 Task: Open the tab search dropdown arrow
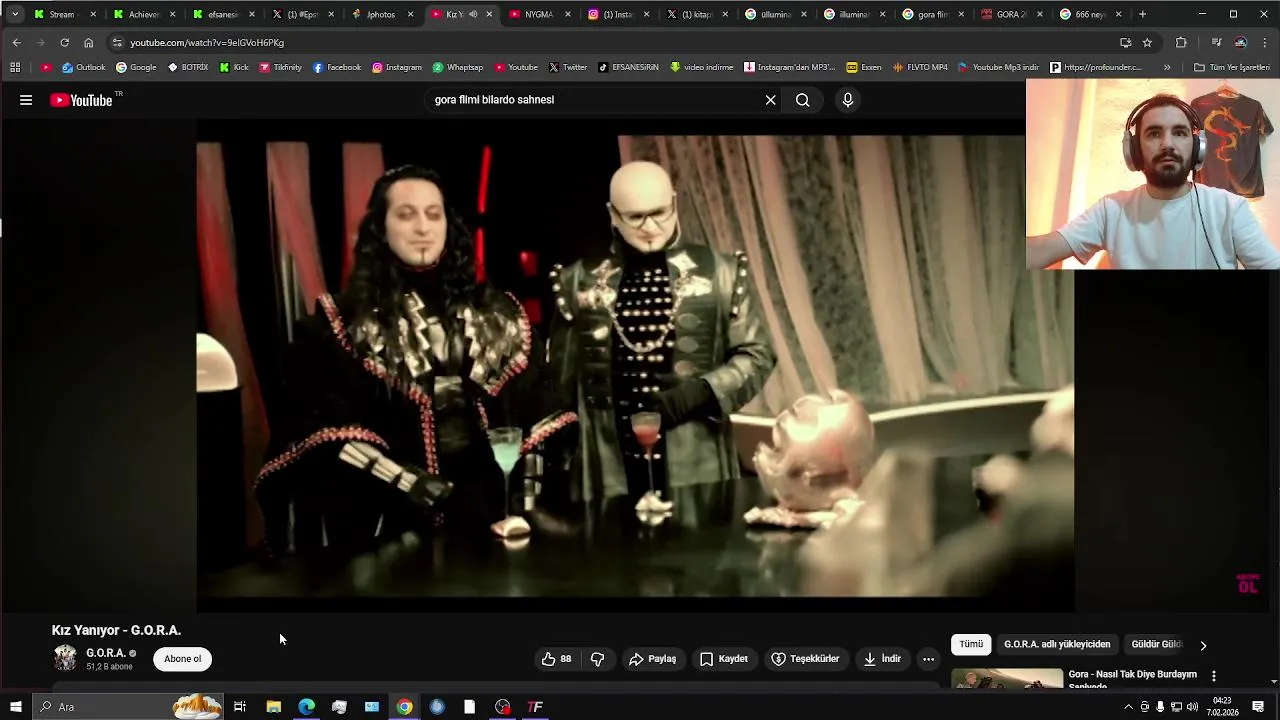pyautogui.click(x=14, y=14)
